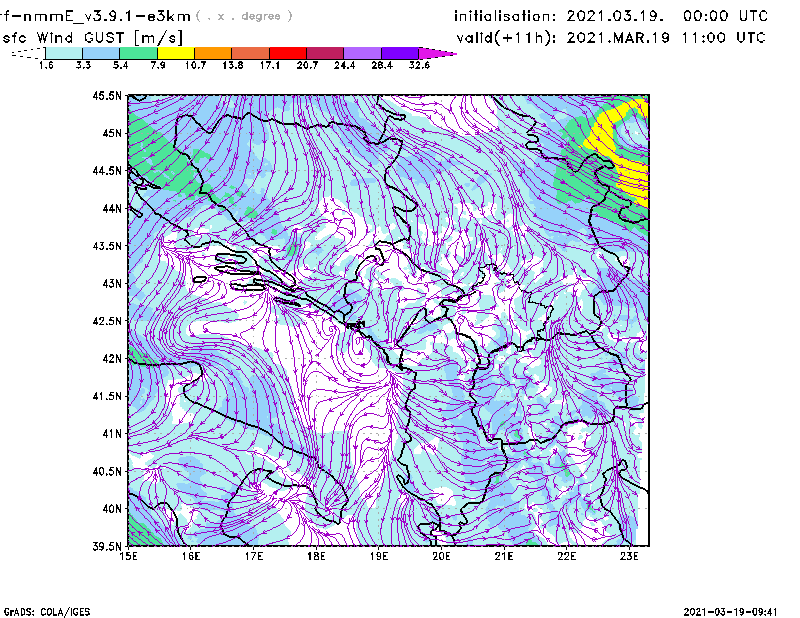Click the violet legend swatch starting at 28.4
This screenshot has height=618, width=800.
(399, 53)
